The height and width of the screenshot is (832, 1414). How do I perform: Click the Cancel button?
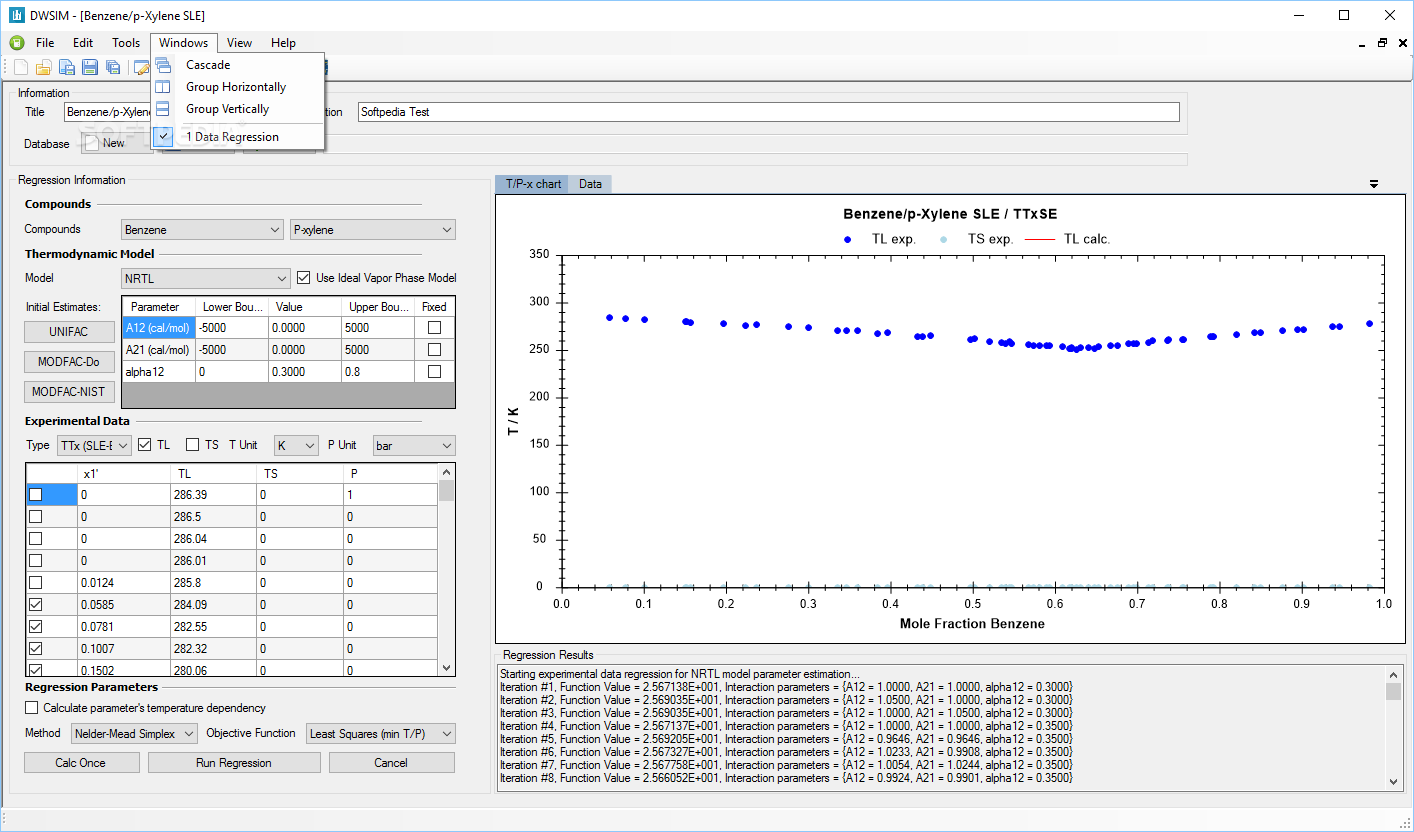(x=391, y=763)
